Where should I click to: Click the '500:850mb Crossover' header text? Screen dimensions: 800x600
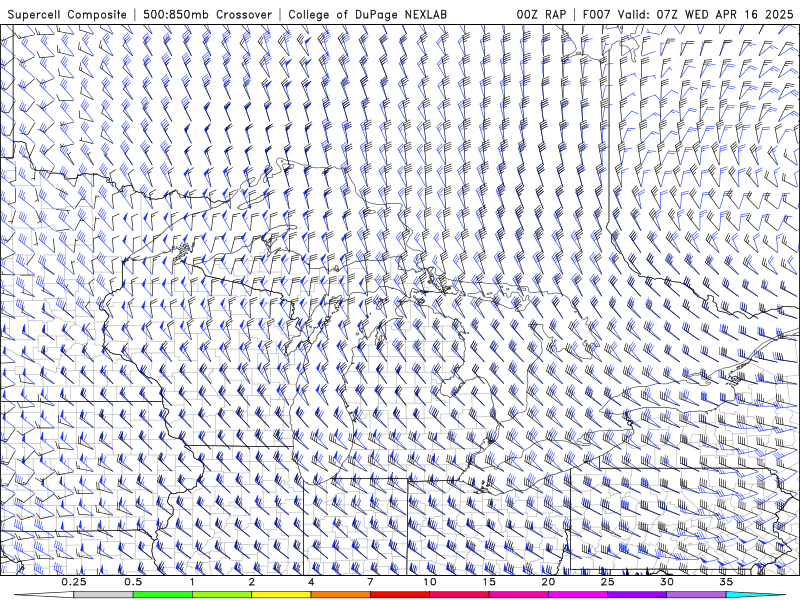tap(207, 14)
